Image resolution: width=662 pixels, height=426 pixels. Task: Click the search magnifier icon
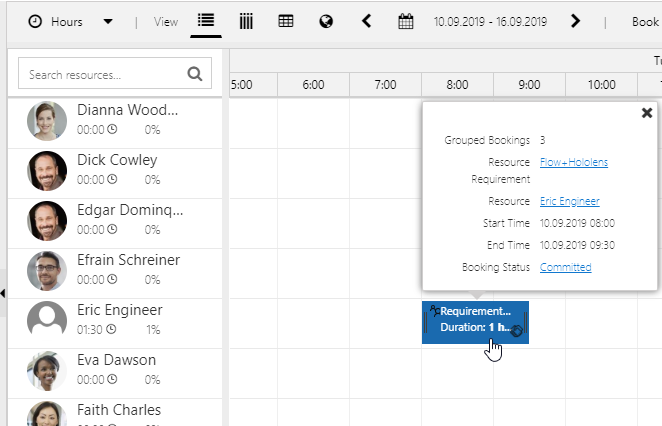195,74
